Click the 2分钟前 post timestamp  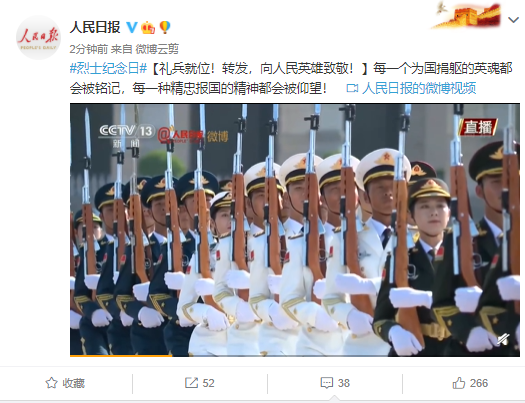(x=89, y=49)
